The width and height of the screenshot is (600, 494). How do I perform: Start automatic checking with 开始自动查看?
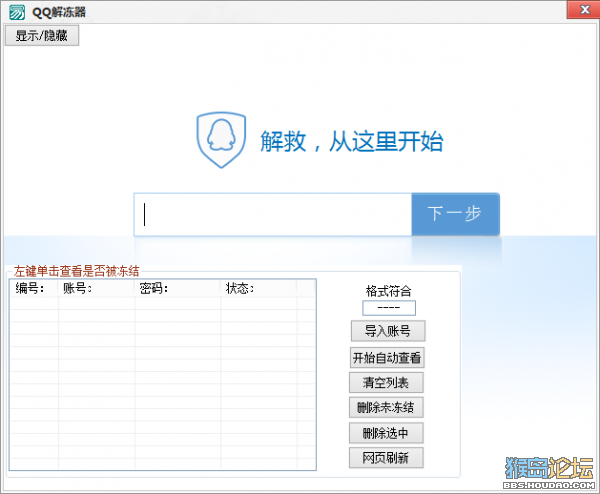click(387, 358)
